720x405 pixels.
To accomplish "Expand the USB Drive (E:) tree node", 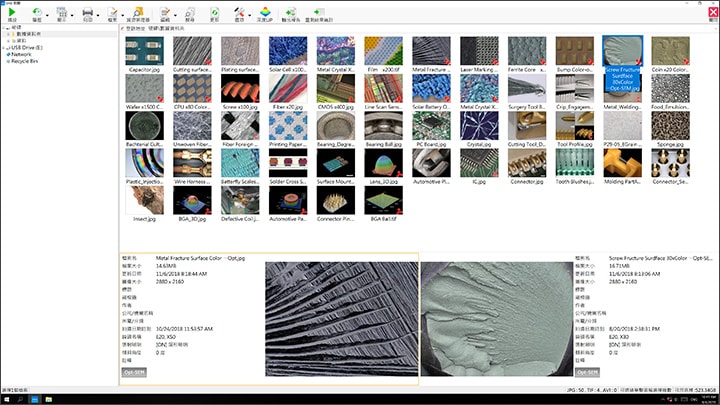I will click(x=3, y=46).
